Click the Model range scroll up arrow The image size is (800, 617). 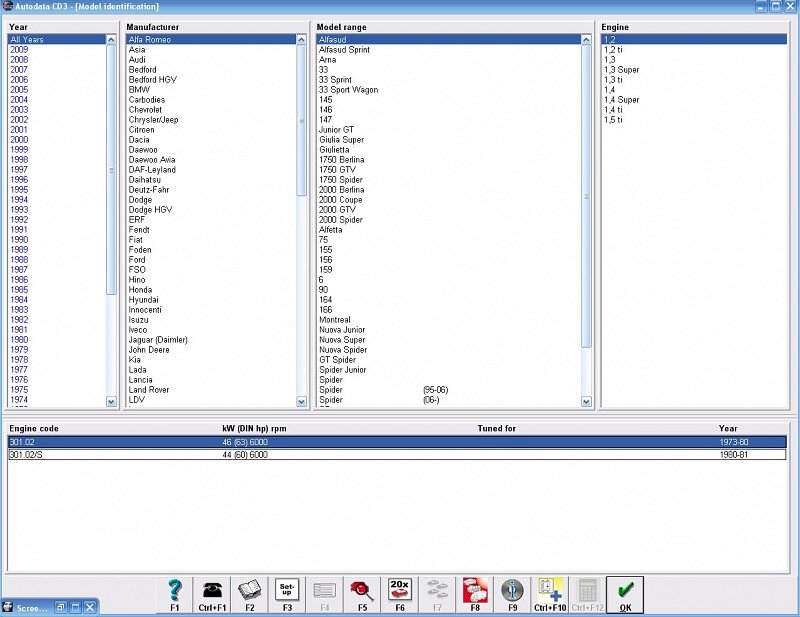coord(586,40)
